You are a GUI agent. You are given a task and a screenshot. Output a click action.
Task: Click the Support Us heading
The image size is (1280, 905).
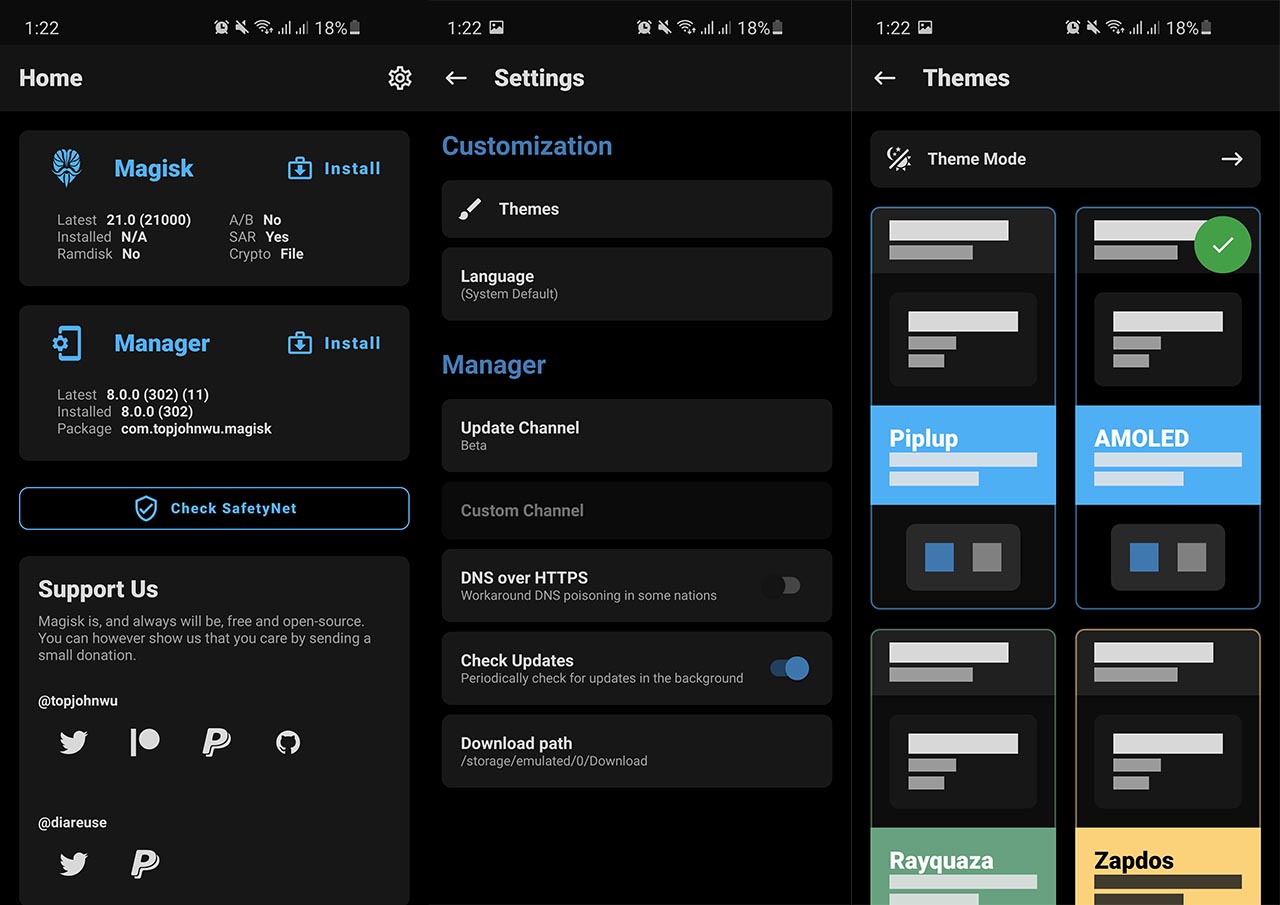(x=98, y=589)
